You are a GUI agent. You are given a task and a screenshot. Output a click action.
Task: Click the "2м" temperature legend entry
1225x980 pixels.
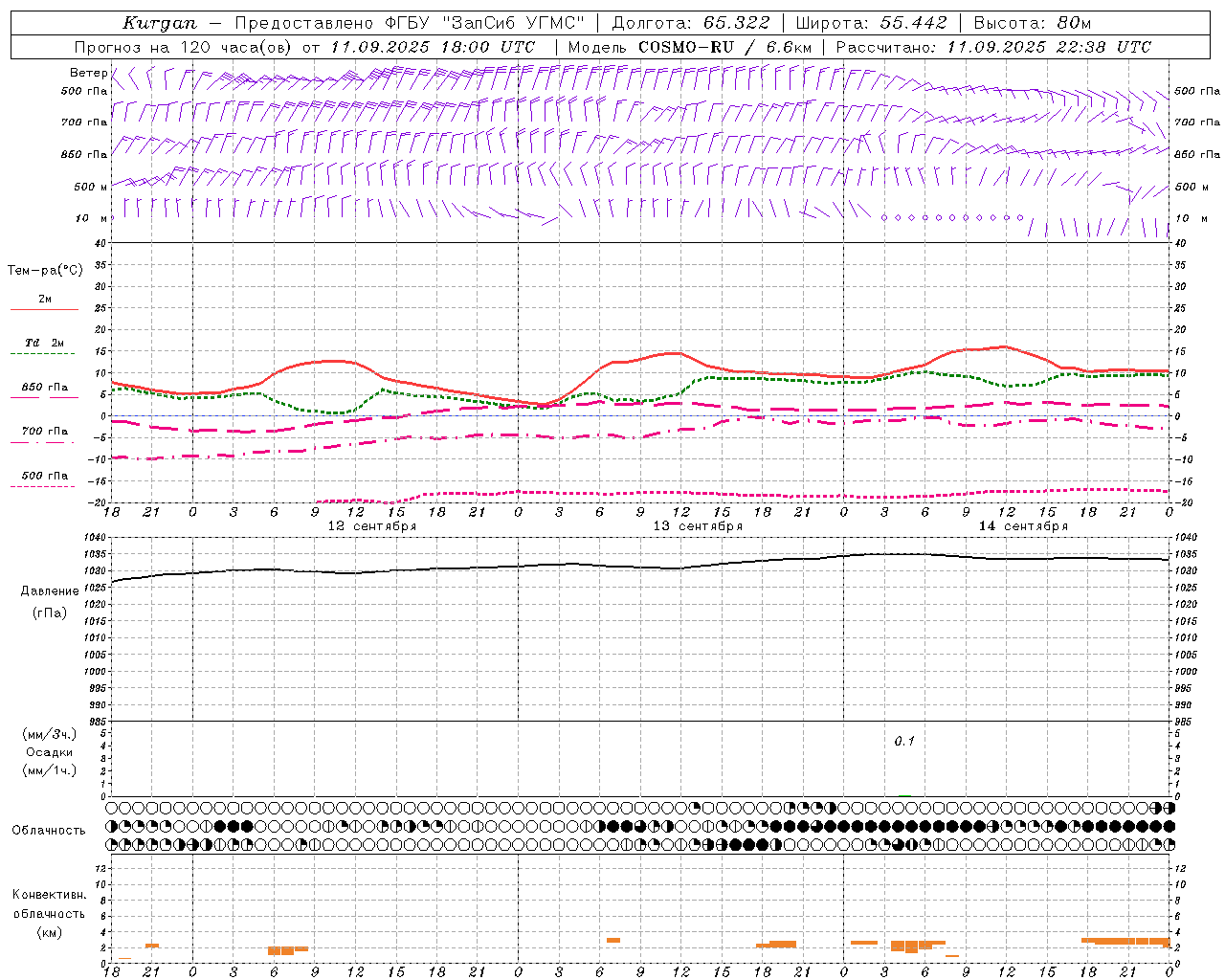click(45, 299)
